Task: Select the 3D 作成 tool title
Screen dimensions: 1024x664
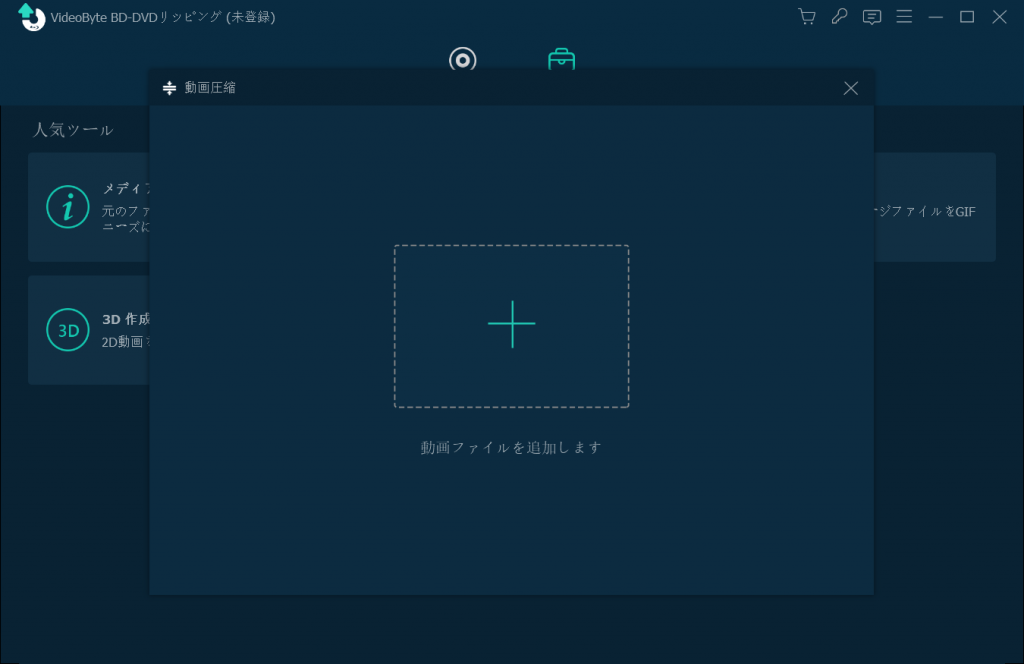Action: click(126, 320)
